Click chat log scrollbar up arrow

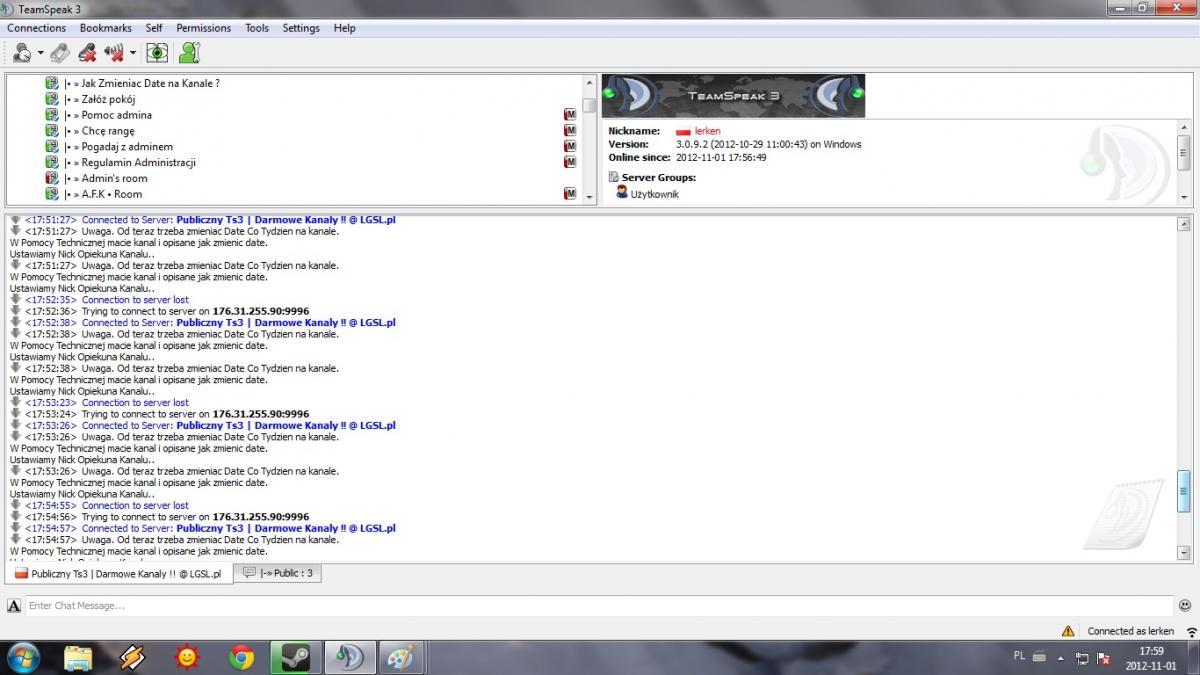pyautogui.click(x=1184, y=223)
